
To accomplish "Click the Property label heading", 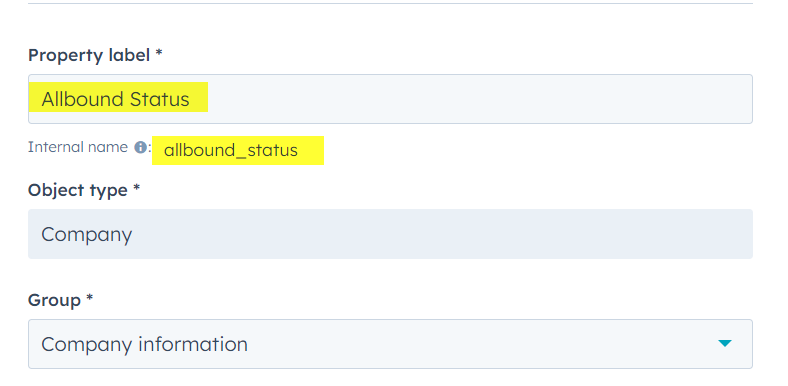I will [89, 55].
